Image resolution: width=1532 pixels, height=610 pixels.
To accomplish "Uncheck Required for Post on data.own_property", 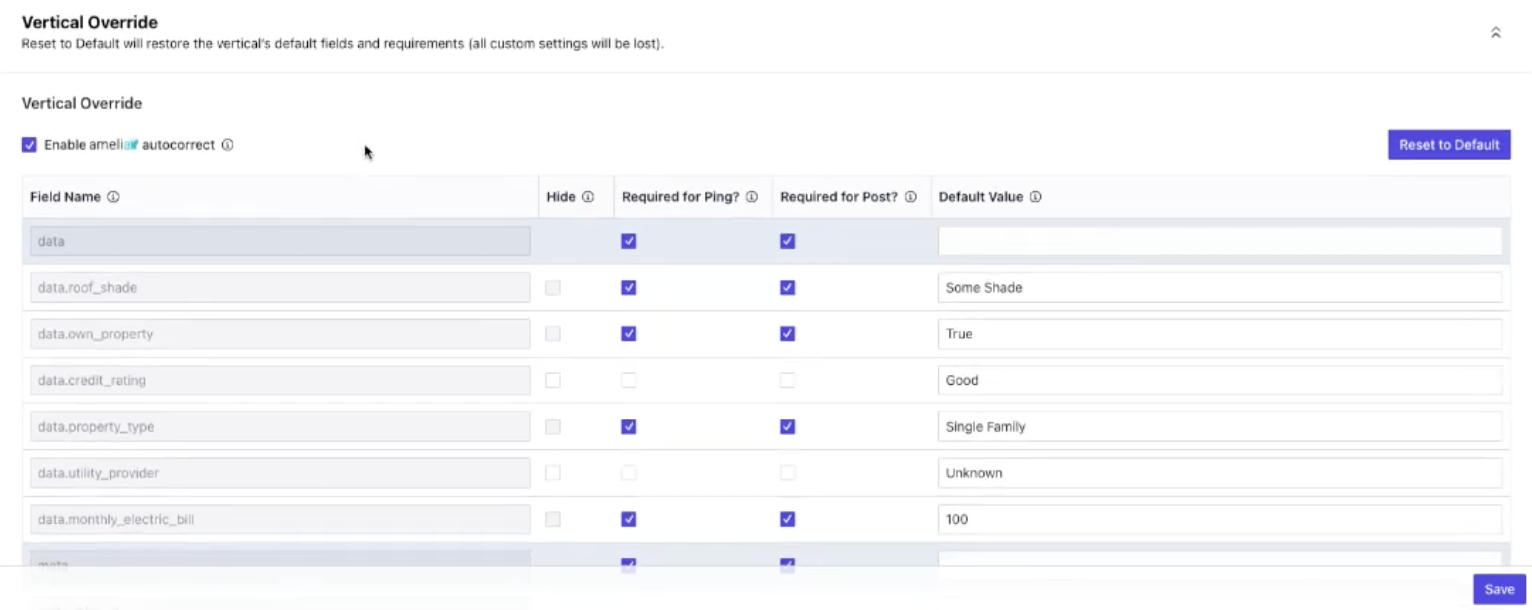I will (788, 334).
